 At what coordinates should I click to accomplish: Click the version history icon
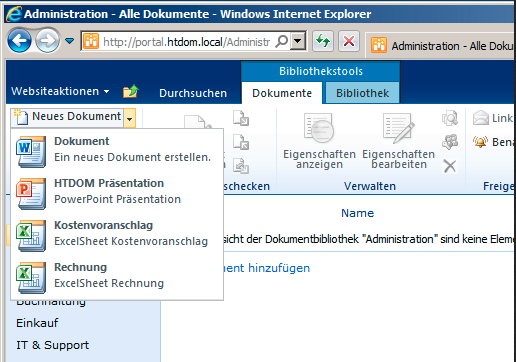pyautogui.click(x=450, y=118)
